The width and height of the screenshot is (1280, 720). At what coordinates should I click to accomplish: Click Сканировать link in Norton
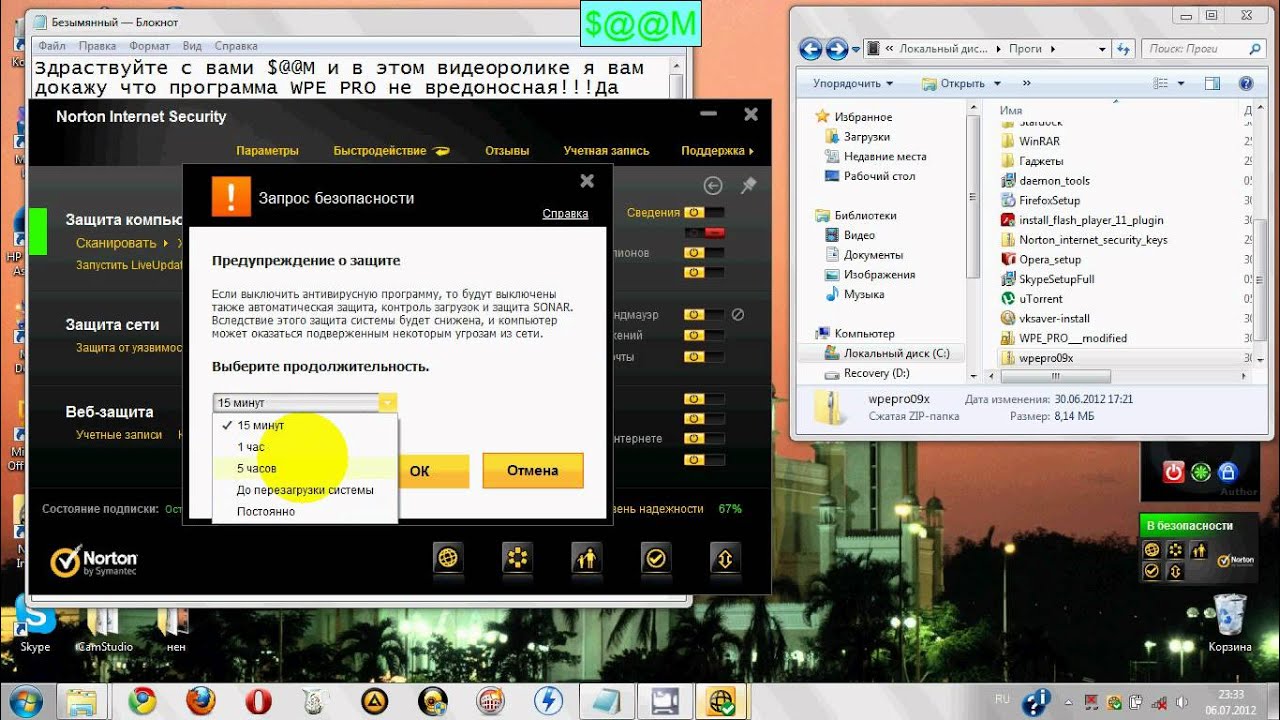pyautogui.click(x=116, y=243)
